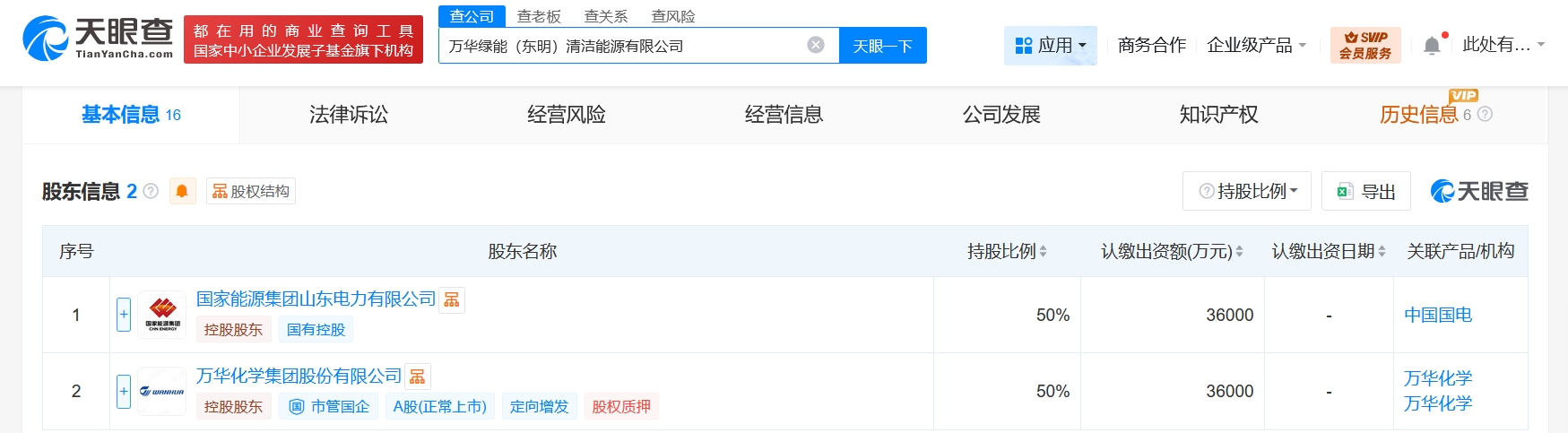Open the 应用 dropdown menu

pos(1050,45)
